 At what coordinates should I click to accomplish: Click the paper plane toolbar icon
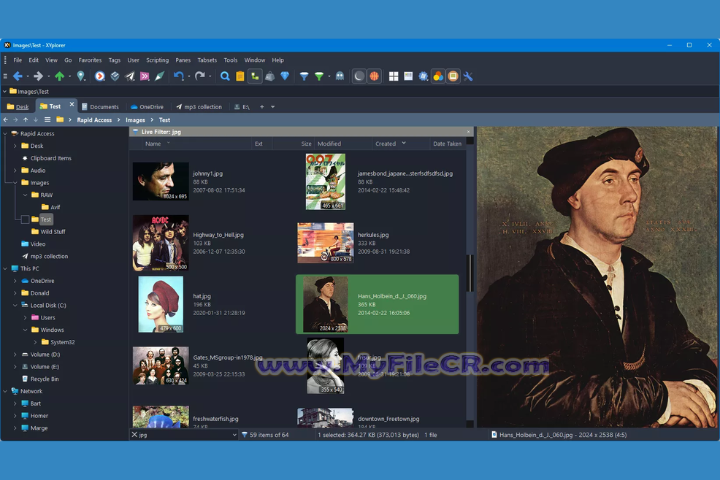(130, 76)
